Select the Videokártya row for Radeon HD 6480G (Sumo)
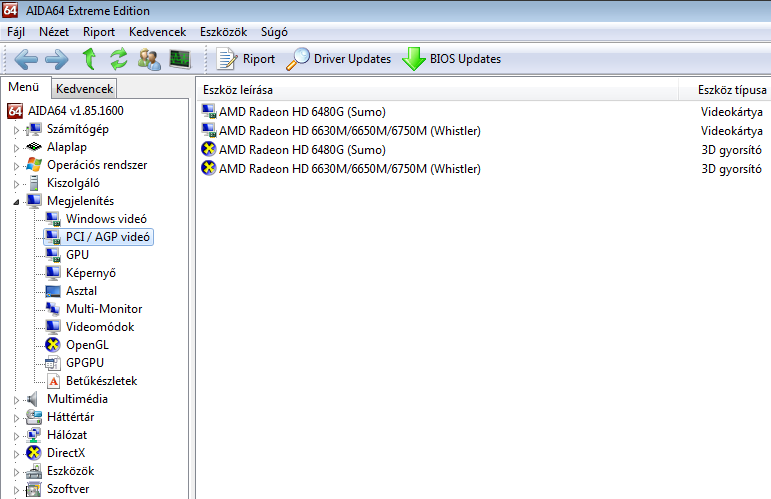 484,112
